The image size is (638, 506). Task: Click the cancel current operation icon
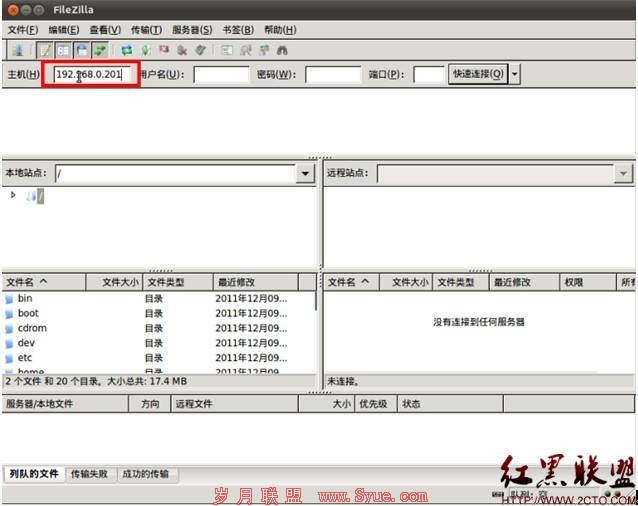coord(164,50)
